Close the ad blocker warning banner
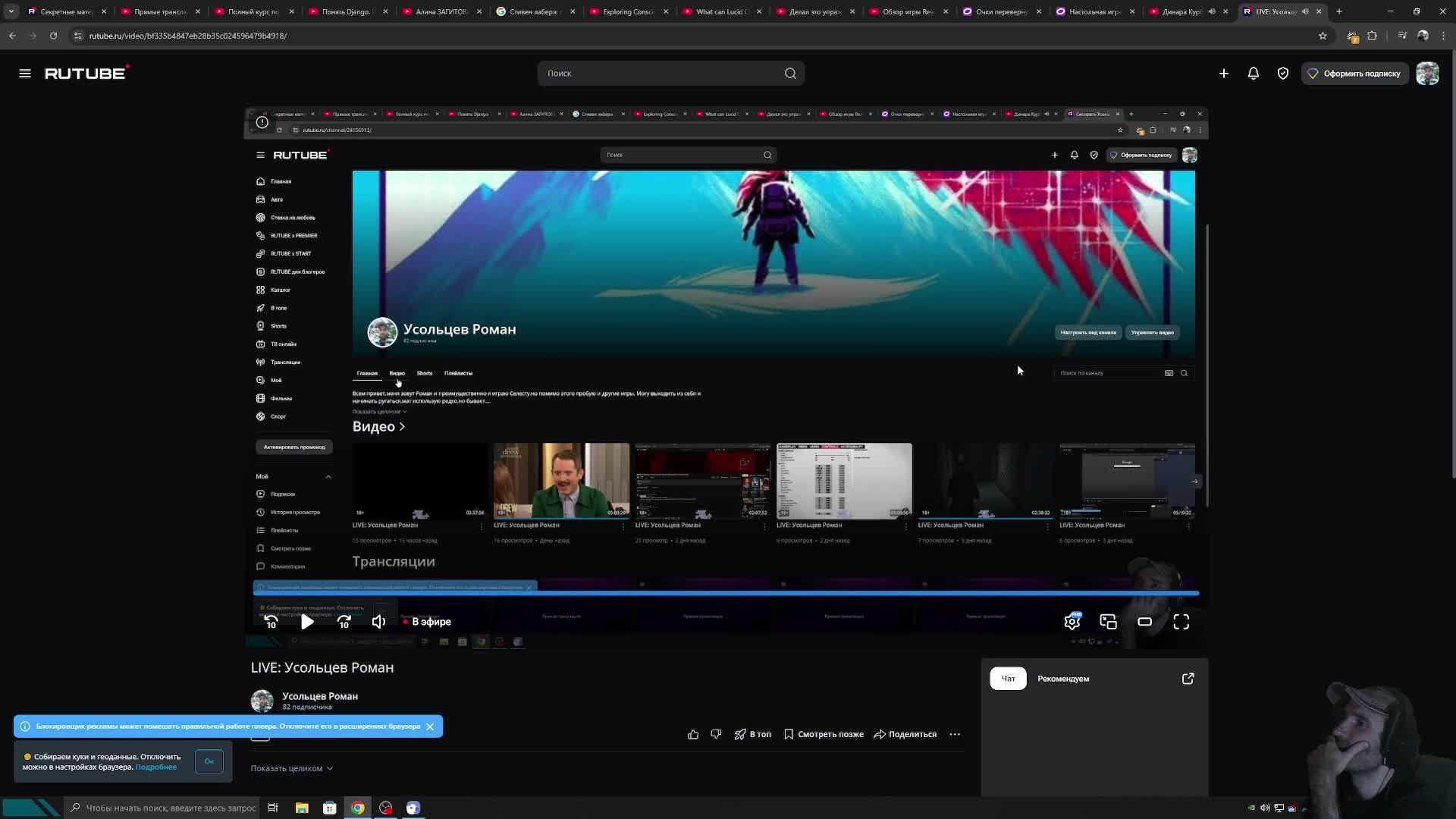Viewport: 1456px width, 819px height. 430,726
